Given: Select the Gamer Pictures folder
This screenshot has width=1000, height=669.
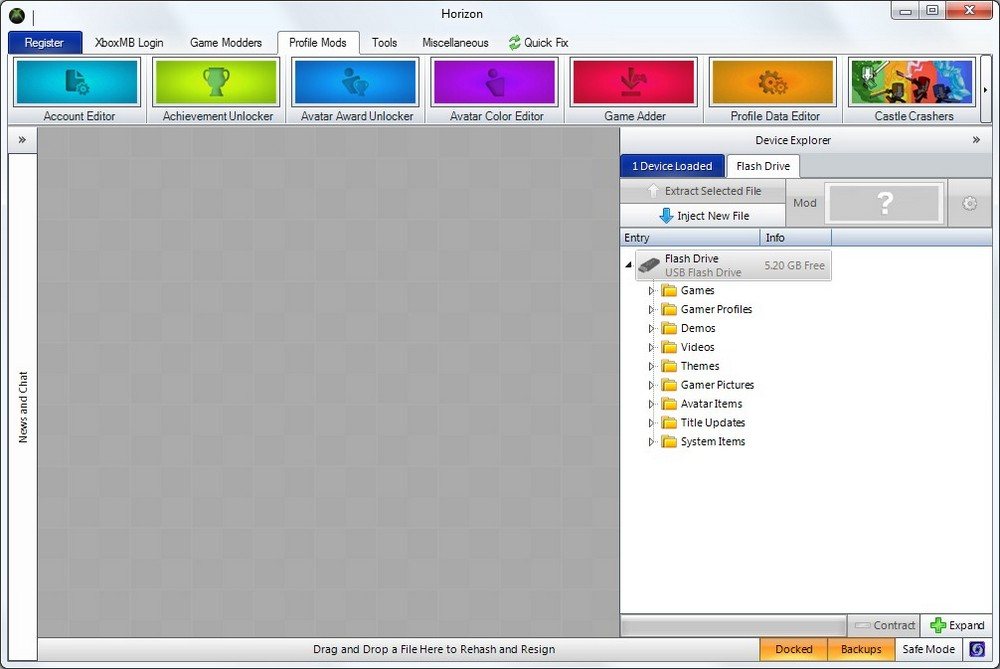Looking at the screenshot, I should 708,385.
